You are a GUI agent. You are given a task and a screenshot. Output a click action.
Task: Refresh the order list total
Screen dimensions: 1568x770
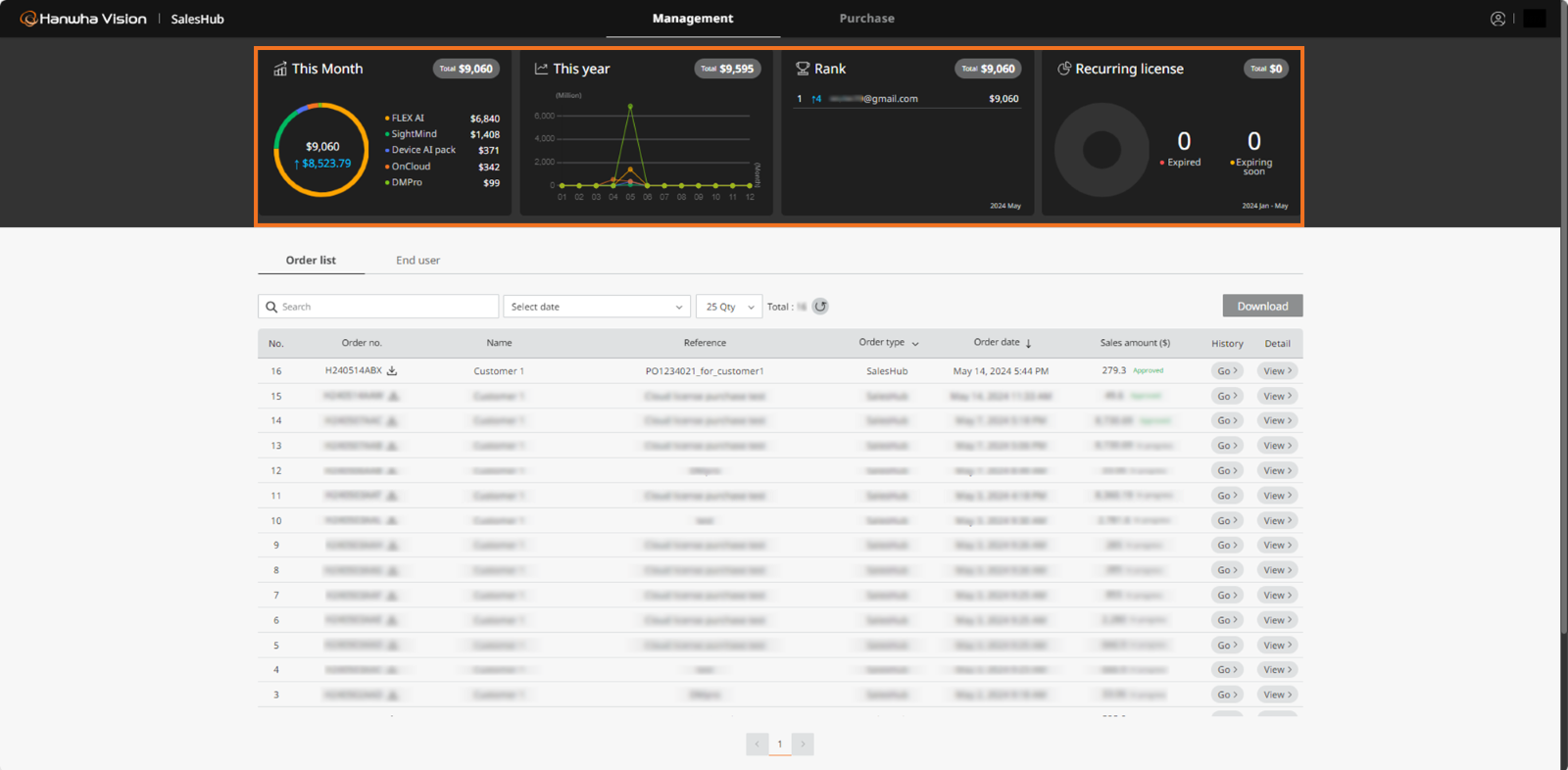click(821, 307)
